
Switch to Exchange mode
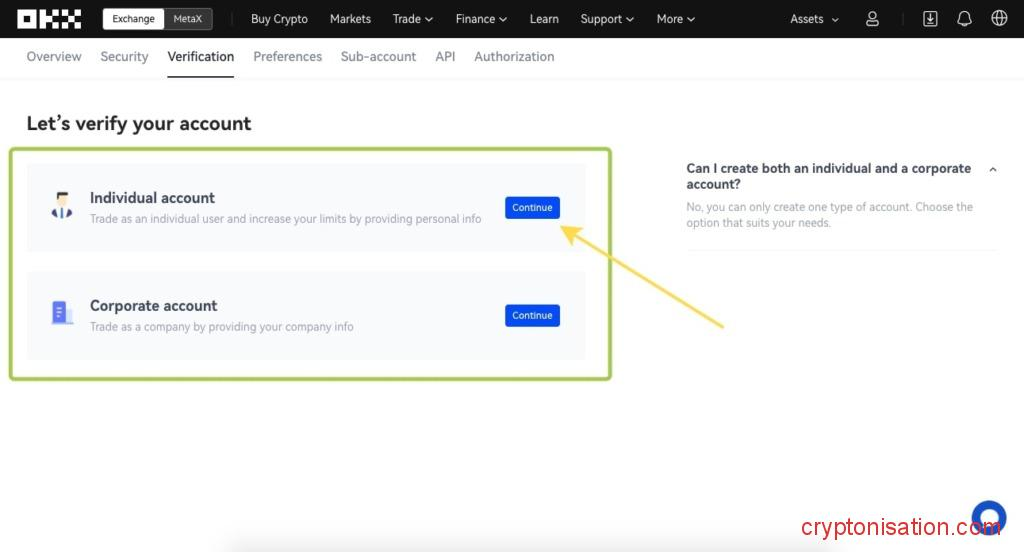(133, 19)
